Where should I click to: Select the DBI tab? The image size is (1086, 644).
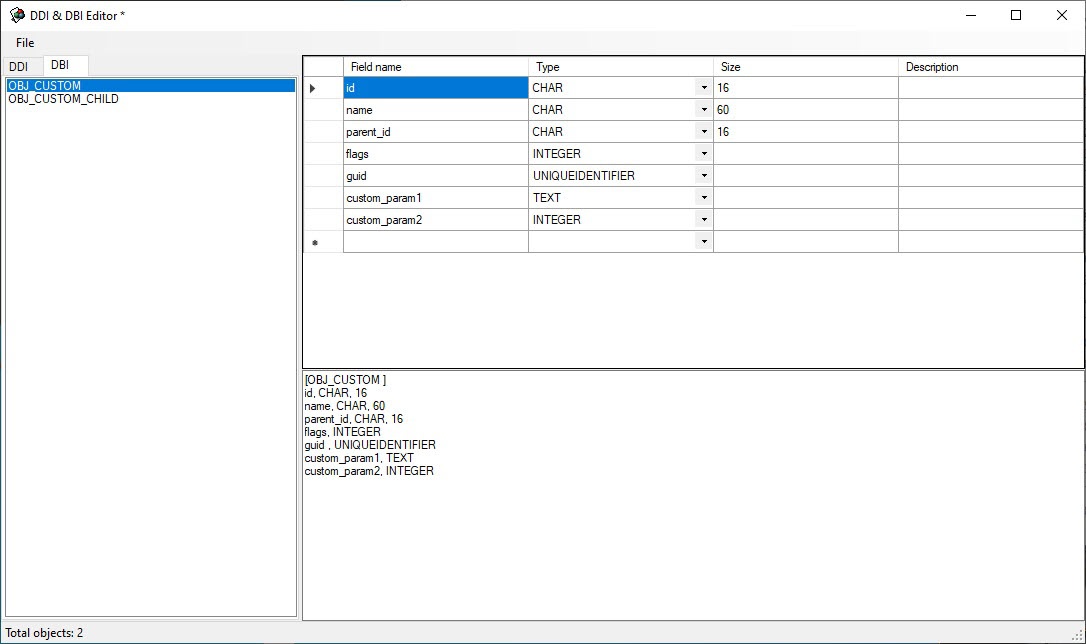point(60,65)
